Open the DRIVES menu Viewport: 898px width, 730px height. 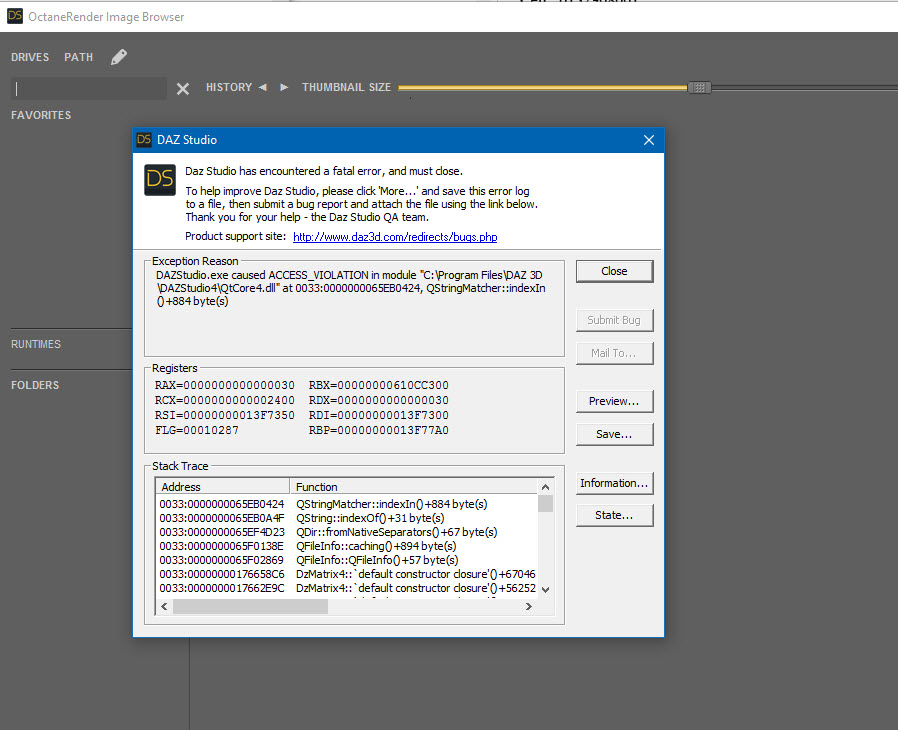(30, 57)
